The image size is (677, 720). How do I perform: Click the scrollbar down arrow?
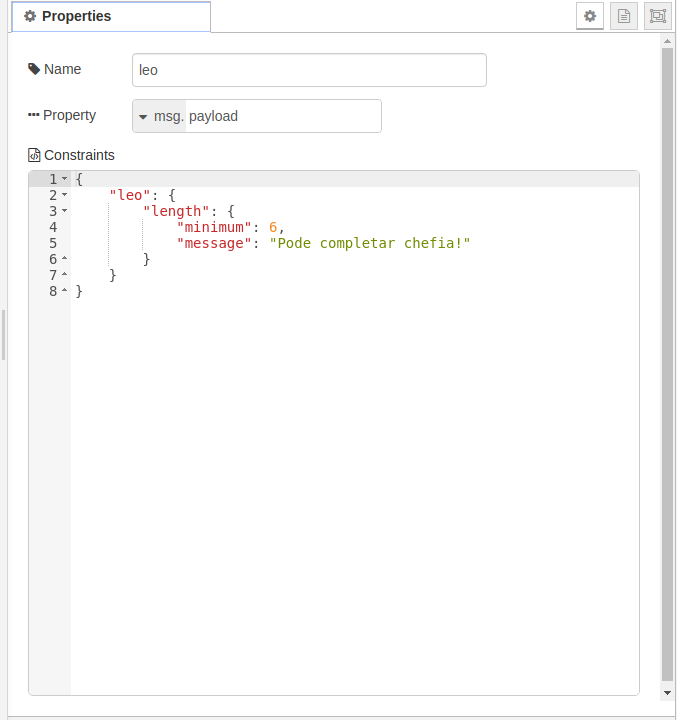point(667,693)
